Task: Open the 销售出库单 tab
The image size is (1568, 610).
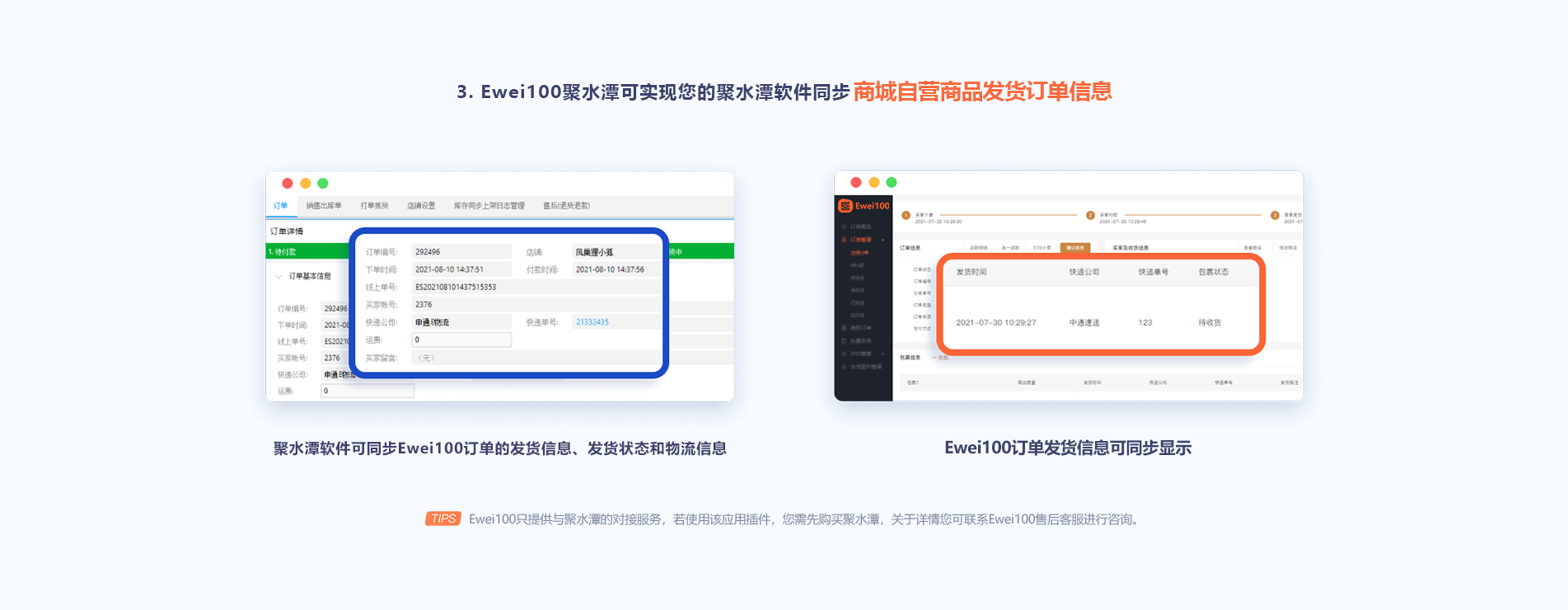Action: (x=324, y=206)
